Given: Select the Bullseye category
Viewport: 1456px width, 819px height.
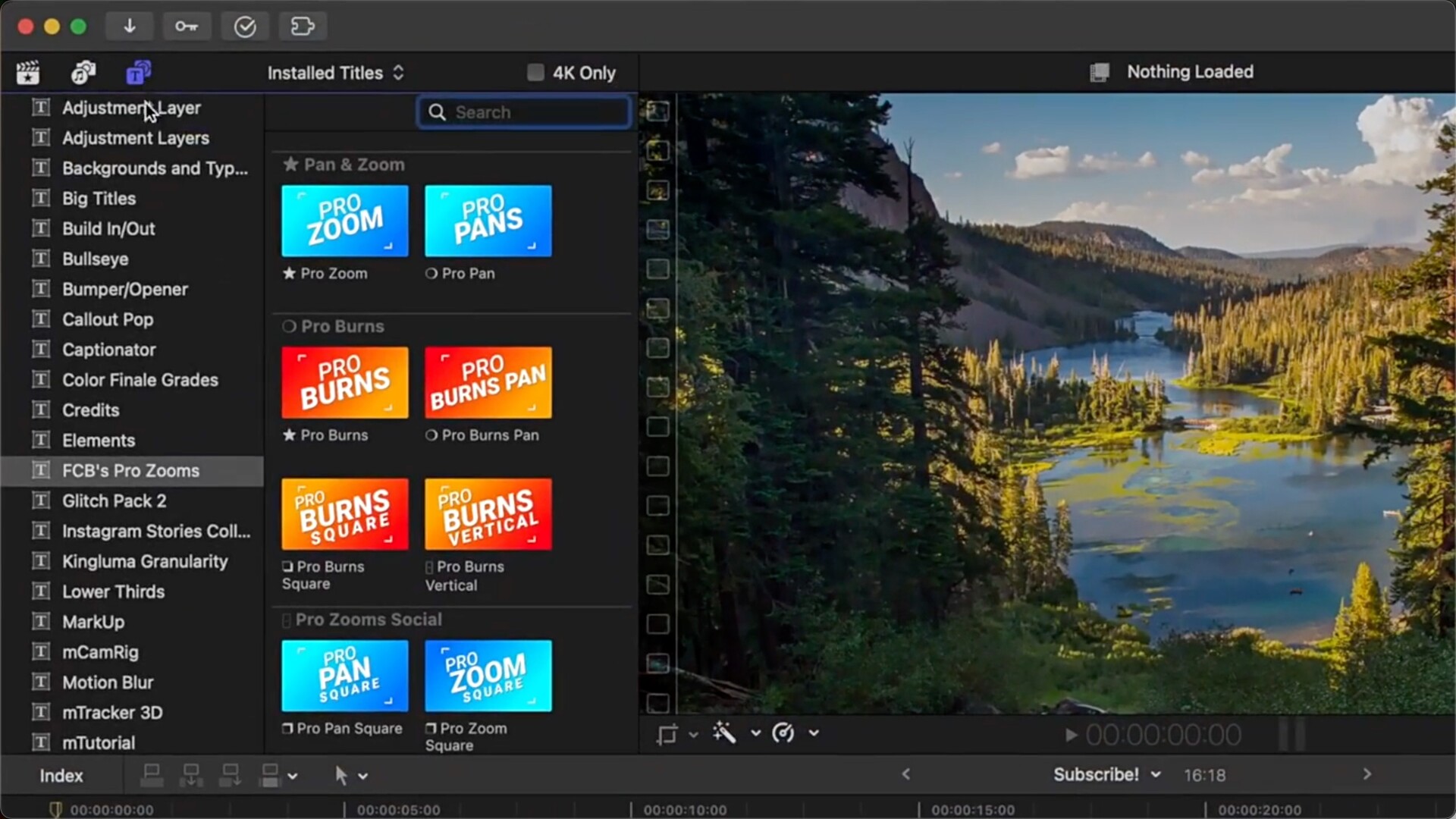Looking at the screenshot, I should point(133,259).
